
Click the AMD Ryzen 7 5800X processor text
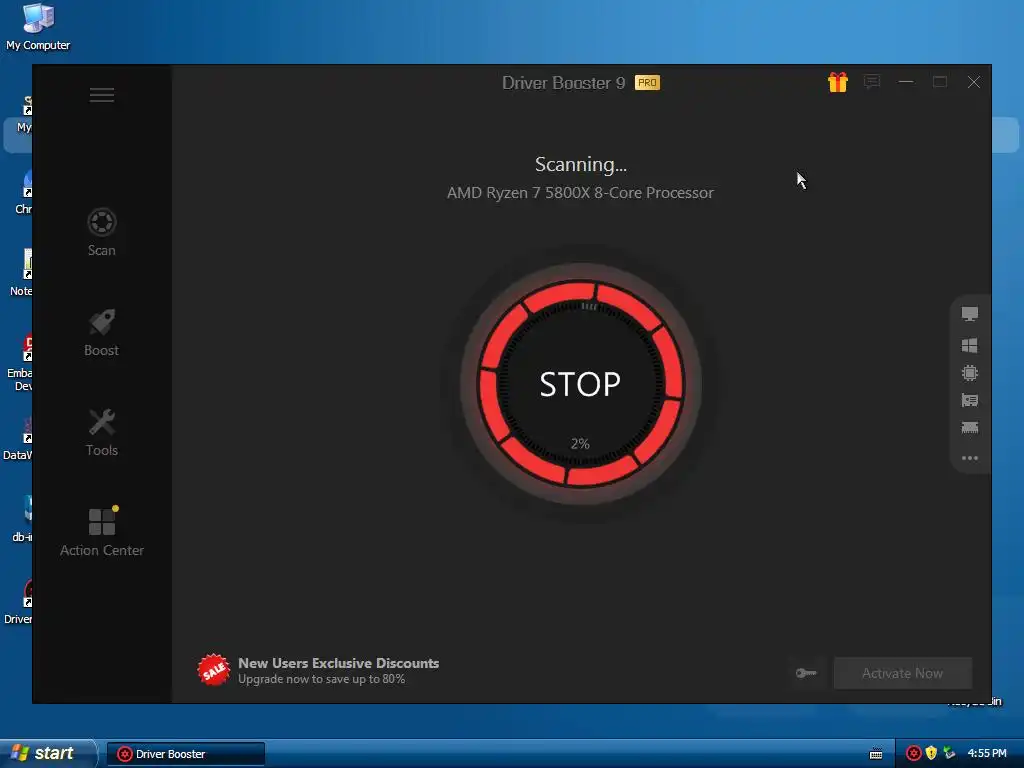click(x=580, y=193)
